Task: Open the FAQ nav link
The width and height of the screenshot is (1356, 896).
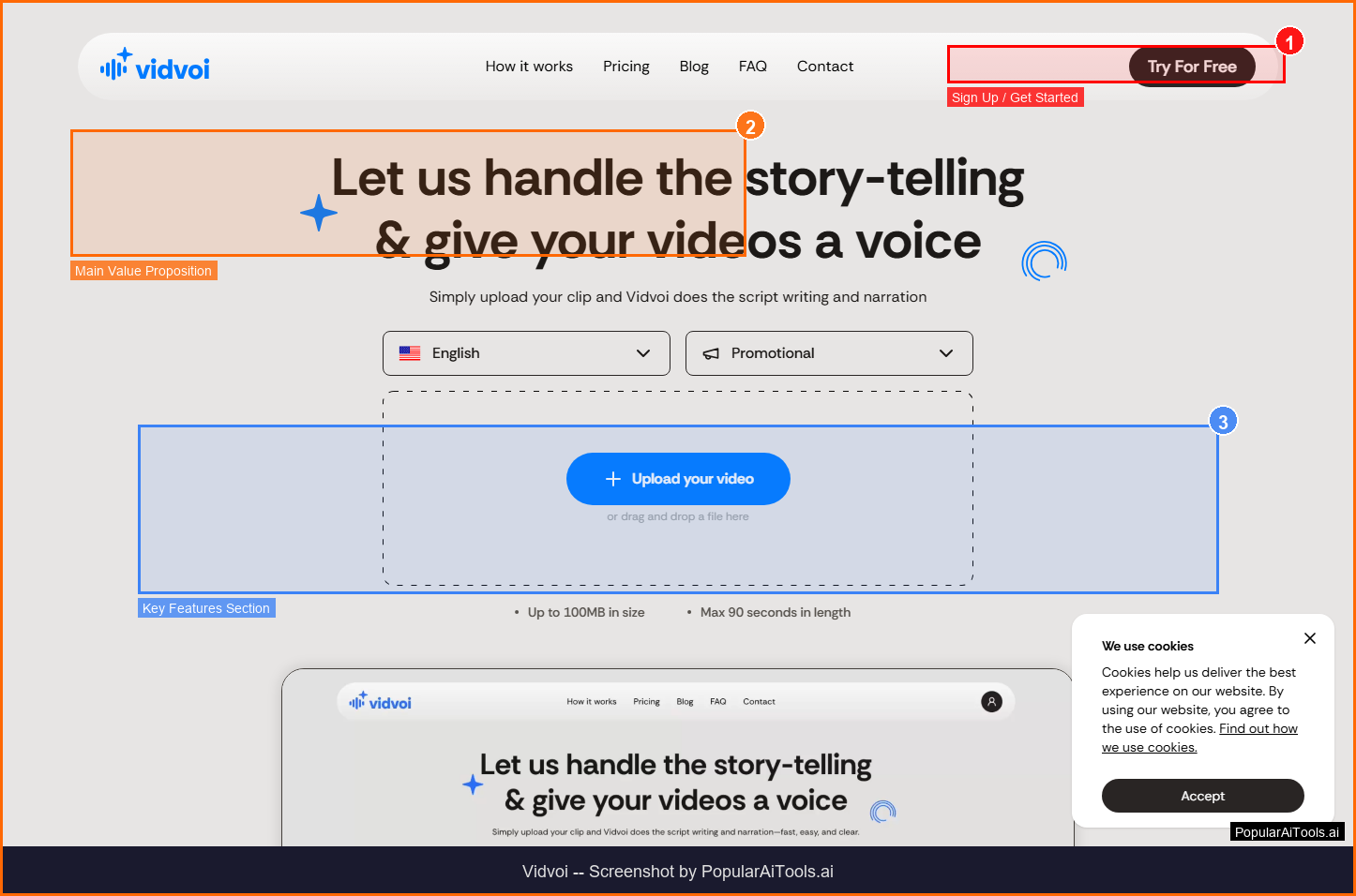Action: 752,67
